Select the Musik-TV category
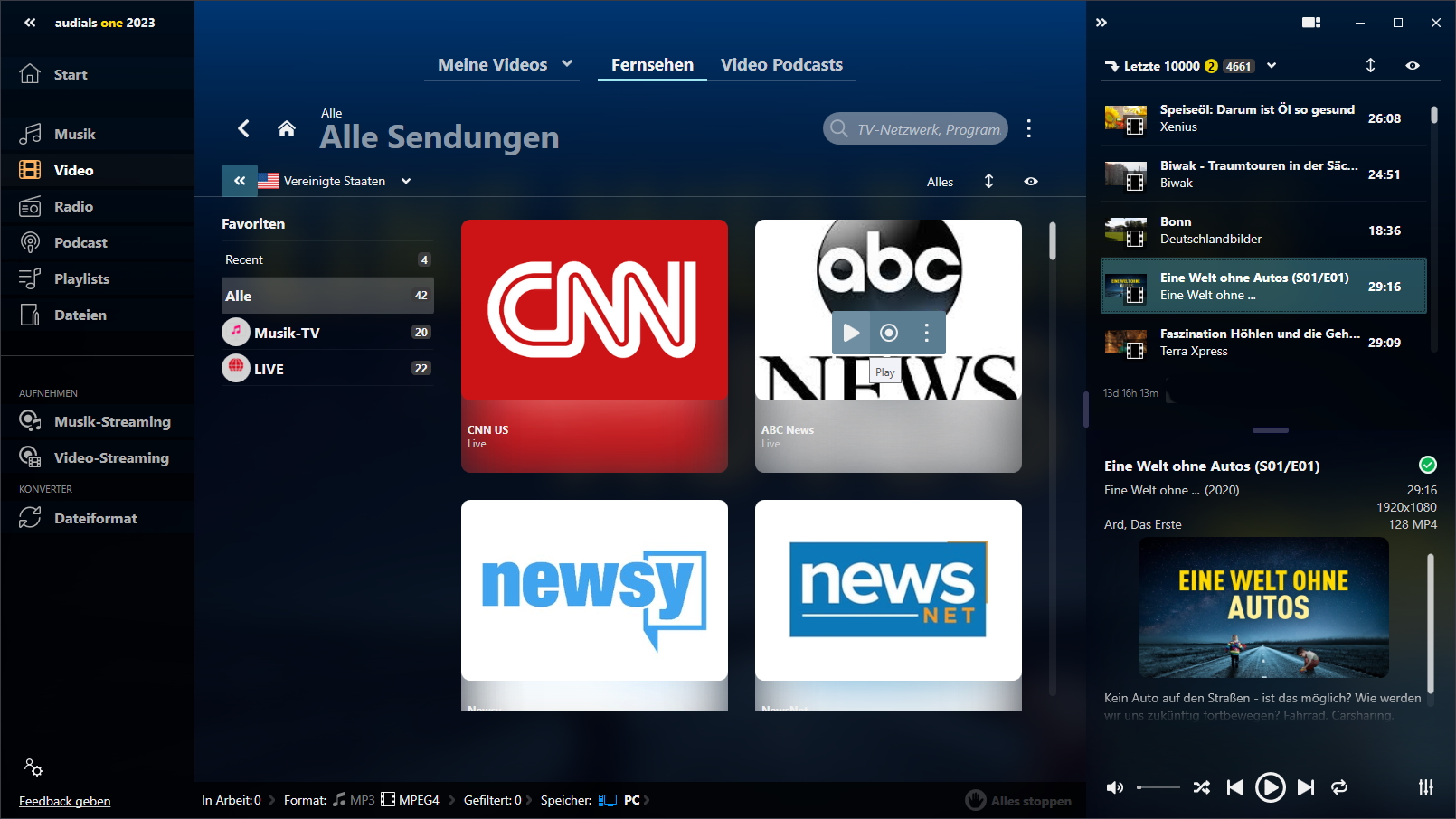The height and width of the screenshot is (819, 1456). click(x=327, y=332)
